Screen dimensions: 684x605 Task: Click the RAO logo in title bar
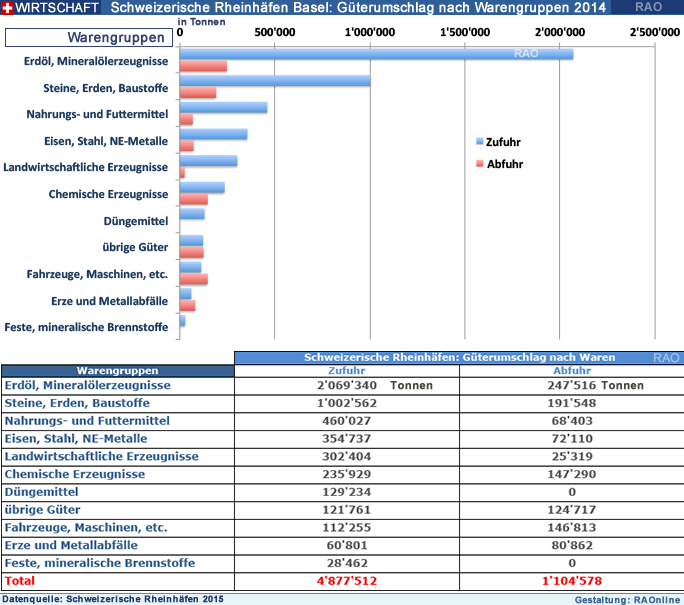tap(647, 8)
